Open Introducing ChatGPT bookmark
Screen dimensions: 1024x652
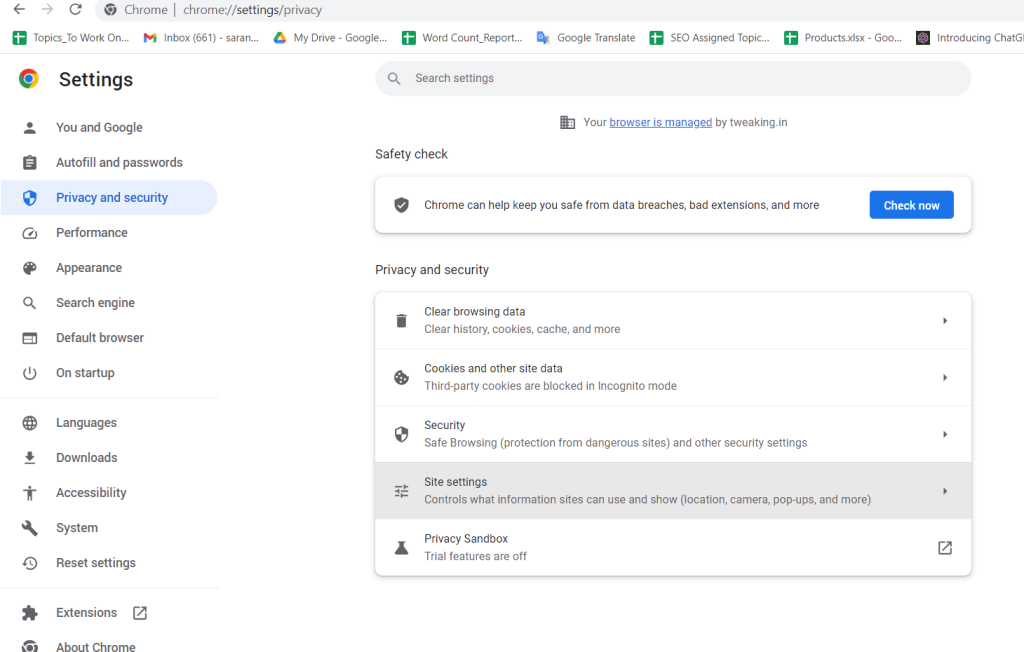(969, 38)
